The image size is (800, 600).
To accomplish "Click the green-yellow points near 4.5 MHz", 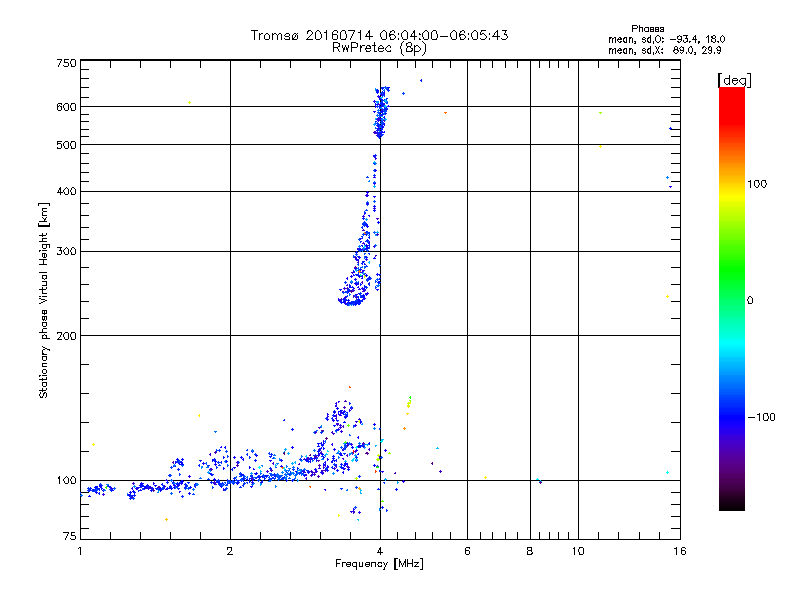I will pyautogui.click(x=409, y=403).
